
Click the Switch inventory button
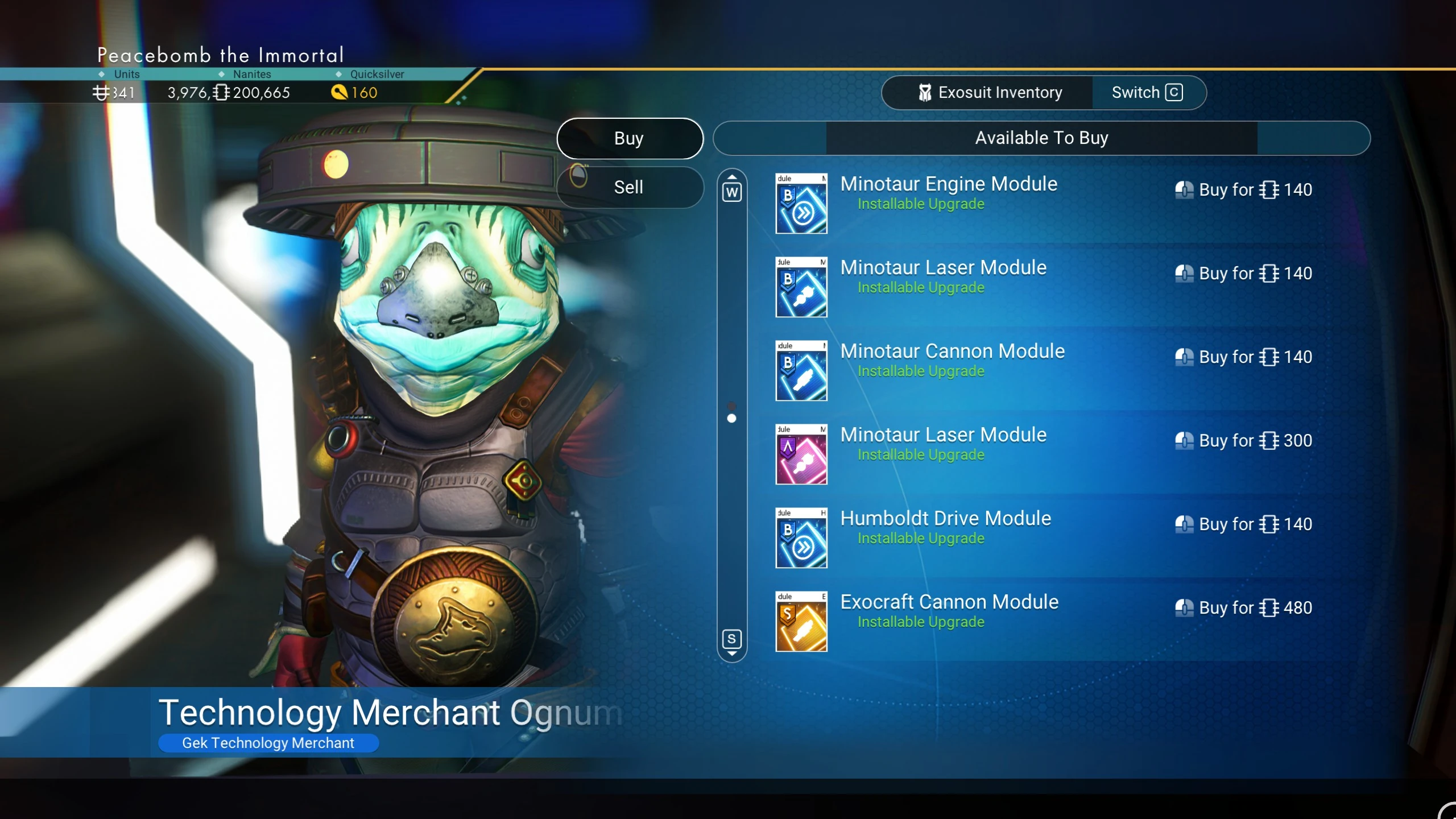coord(1148,92)
